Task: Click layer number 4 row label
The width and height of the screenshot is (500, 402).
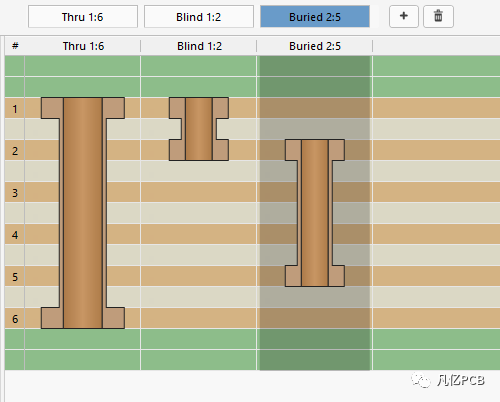Action: point(15,235)
